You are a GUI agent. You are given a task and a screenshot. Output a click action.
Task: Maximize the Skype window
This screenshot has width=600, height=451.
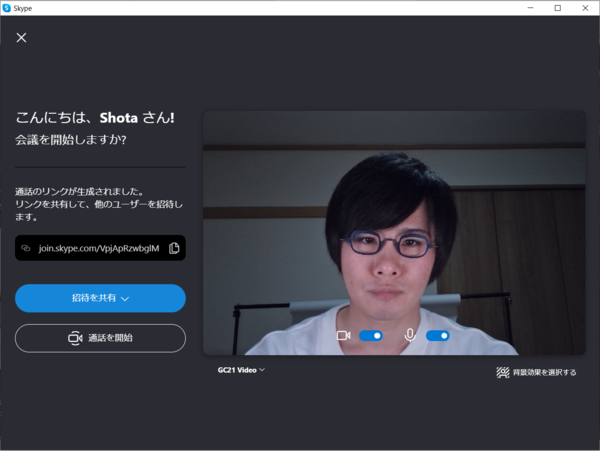558,8
